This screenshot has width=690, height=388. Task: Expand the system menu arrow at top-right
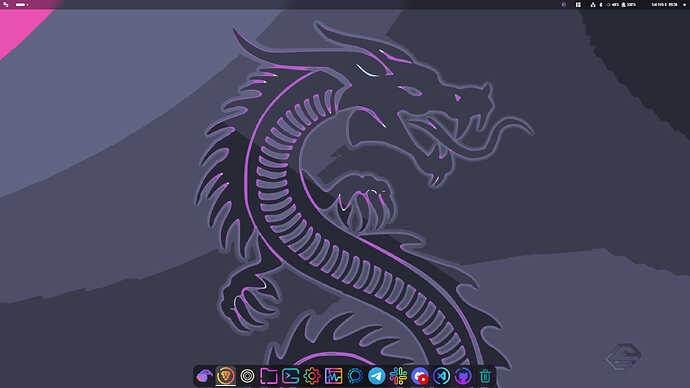pos(684,4)
